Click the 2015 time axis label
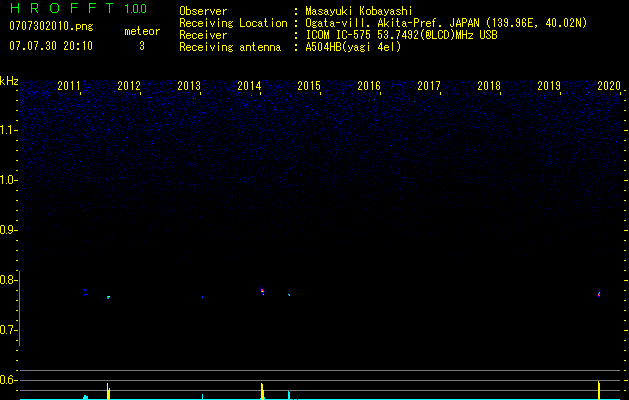629x400 pixels. point(309,86)
